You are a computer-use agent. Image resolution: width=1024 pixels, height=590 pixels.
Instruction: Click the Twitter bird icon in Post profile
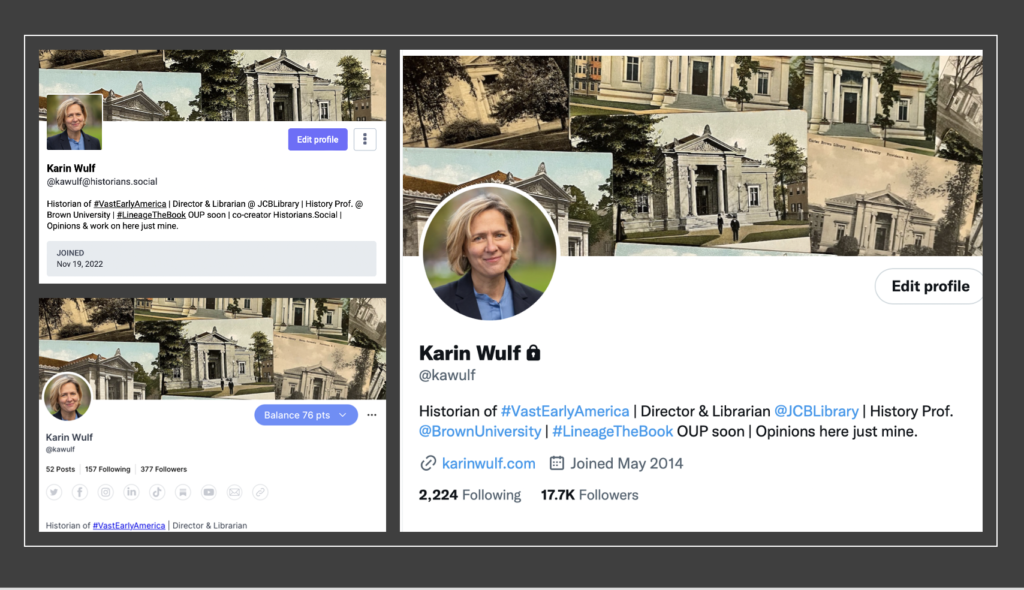tap(54, 492)
